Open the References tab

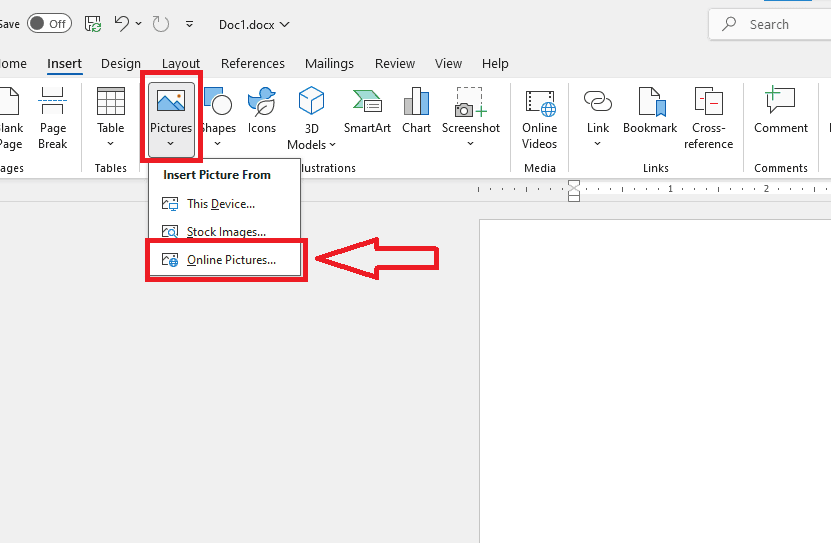(x=253, y=64)
